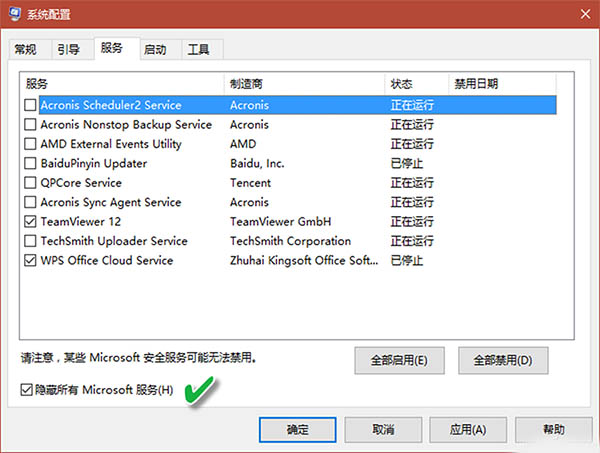Switch to the 常规 tab
Viewport: 600px width, 453px height.
coord(25,49)
